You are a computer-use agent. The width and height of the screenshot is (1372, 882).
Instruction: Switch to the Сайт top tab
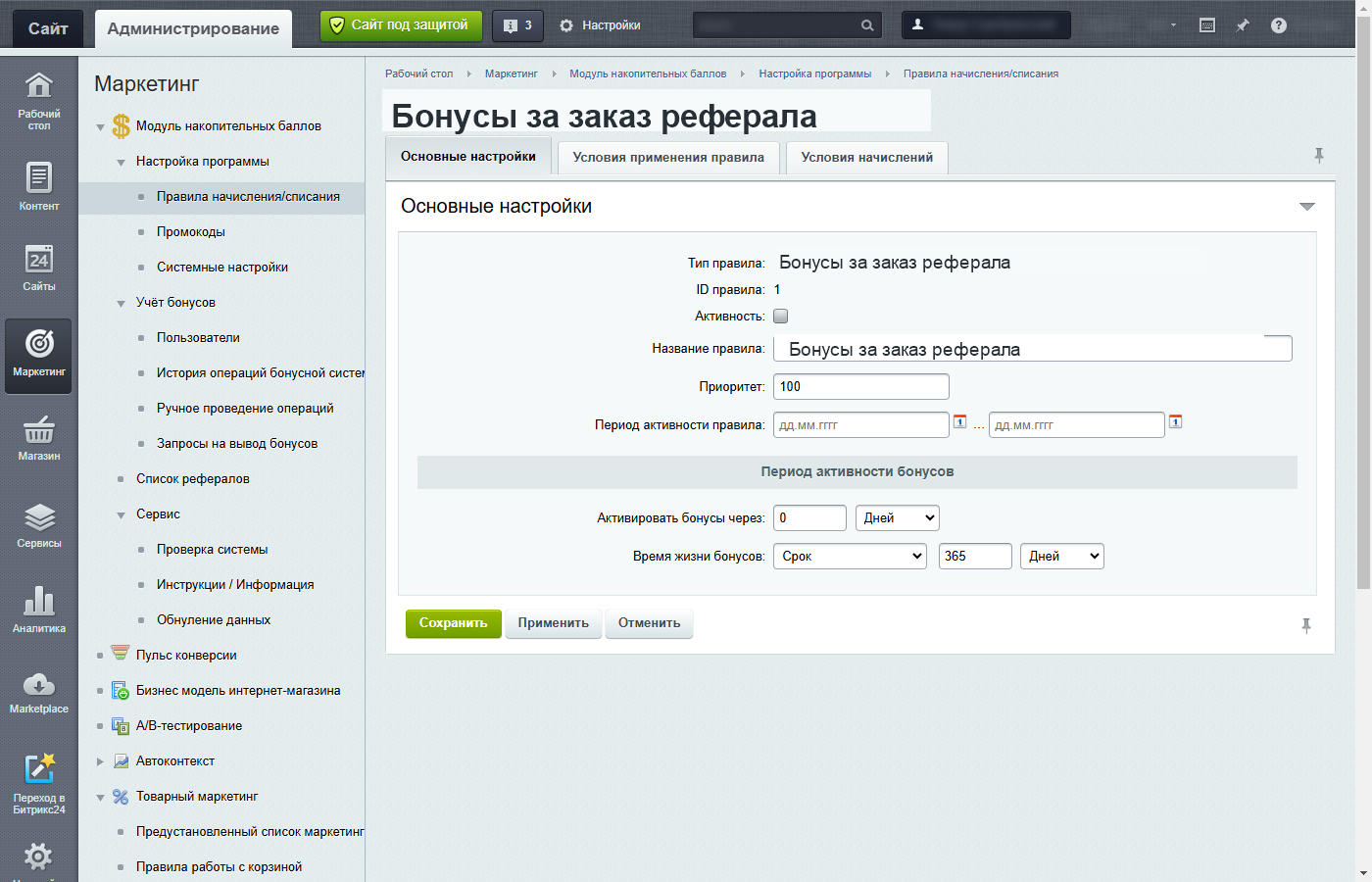(48, 28)
